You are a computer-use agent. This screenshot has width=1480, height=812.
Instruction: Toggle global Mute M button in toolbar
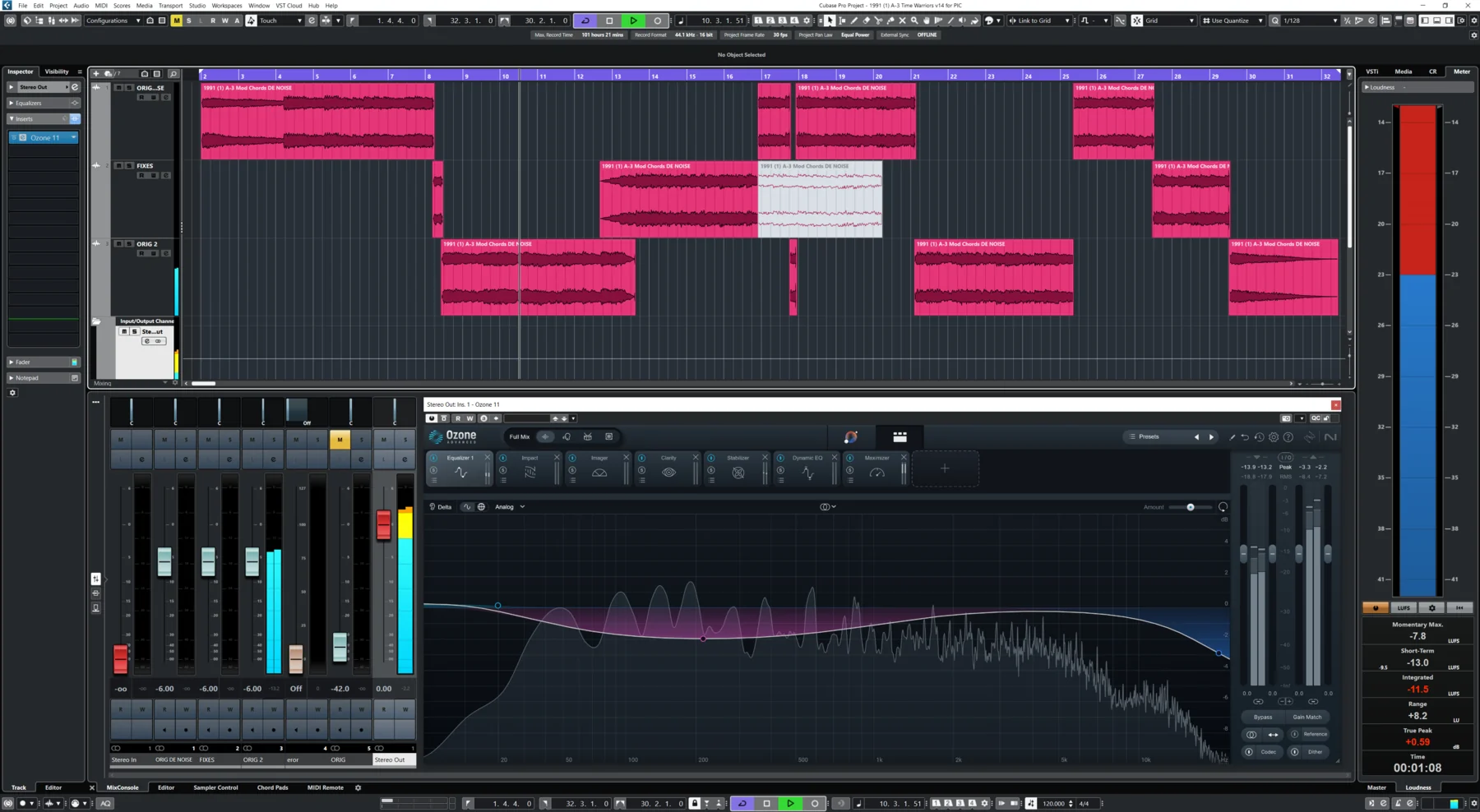(176, 21)
